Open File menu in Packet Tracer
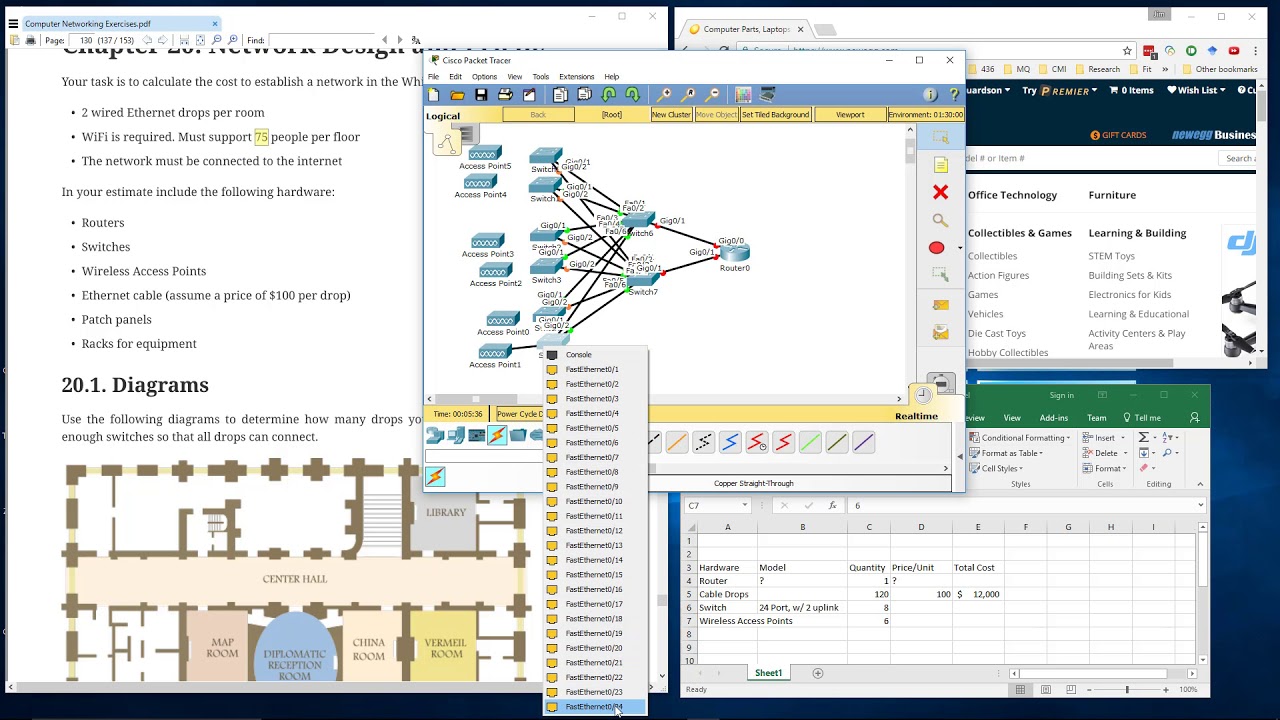 (434, 76)
